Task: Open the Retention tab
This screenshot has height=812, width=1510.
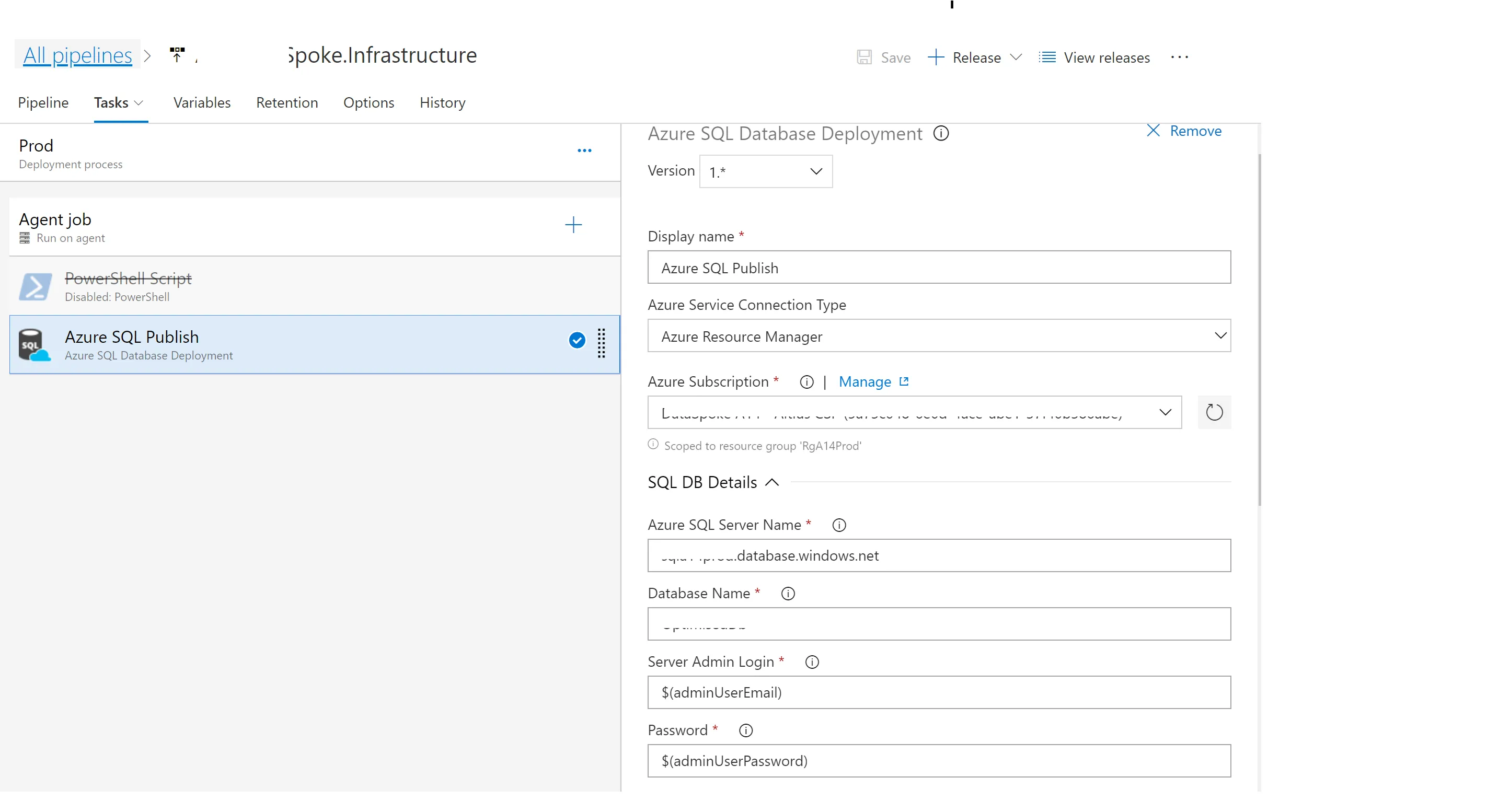Action: pos(286,102)
